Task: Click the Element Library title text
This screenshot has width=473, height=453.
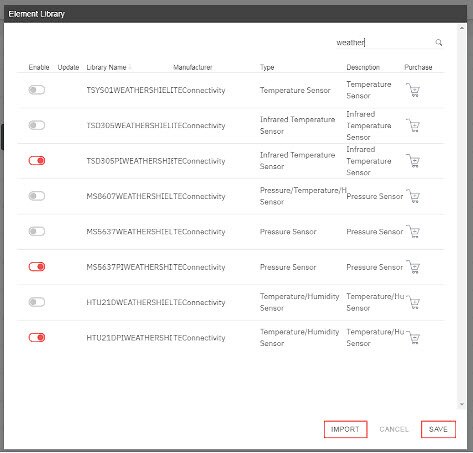Action: pos(36,14)
